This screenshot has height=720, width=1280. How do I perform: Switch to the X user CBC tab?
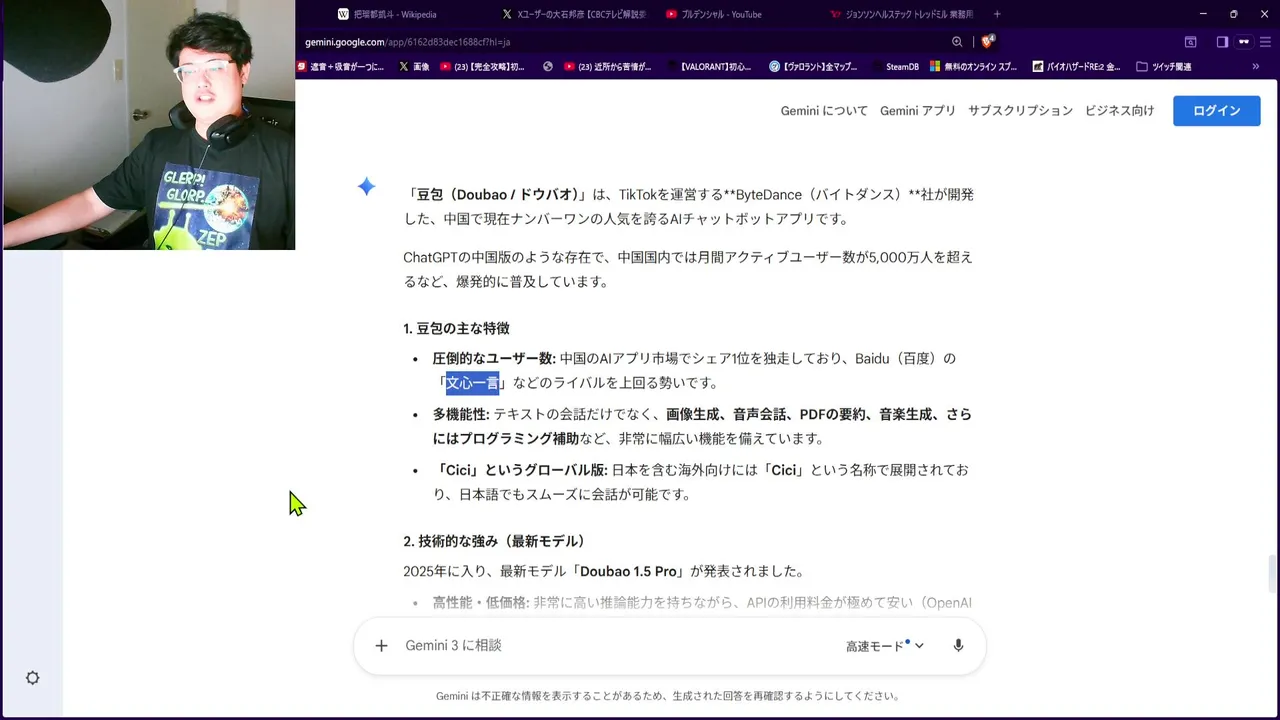(575, 14)
